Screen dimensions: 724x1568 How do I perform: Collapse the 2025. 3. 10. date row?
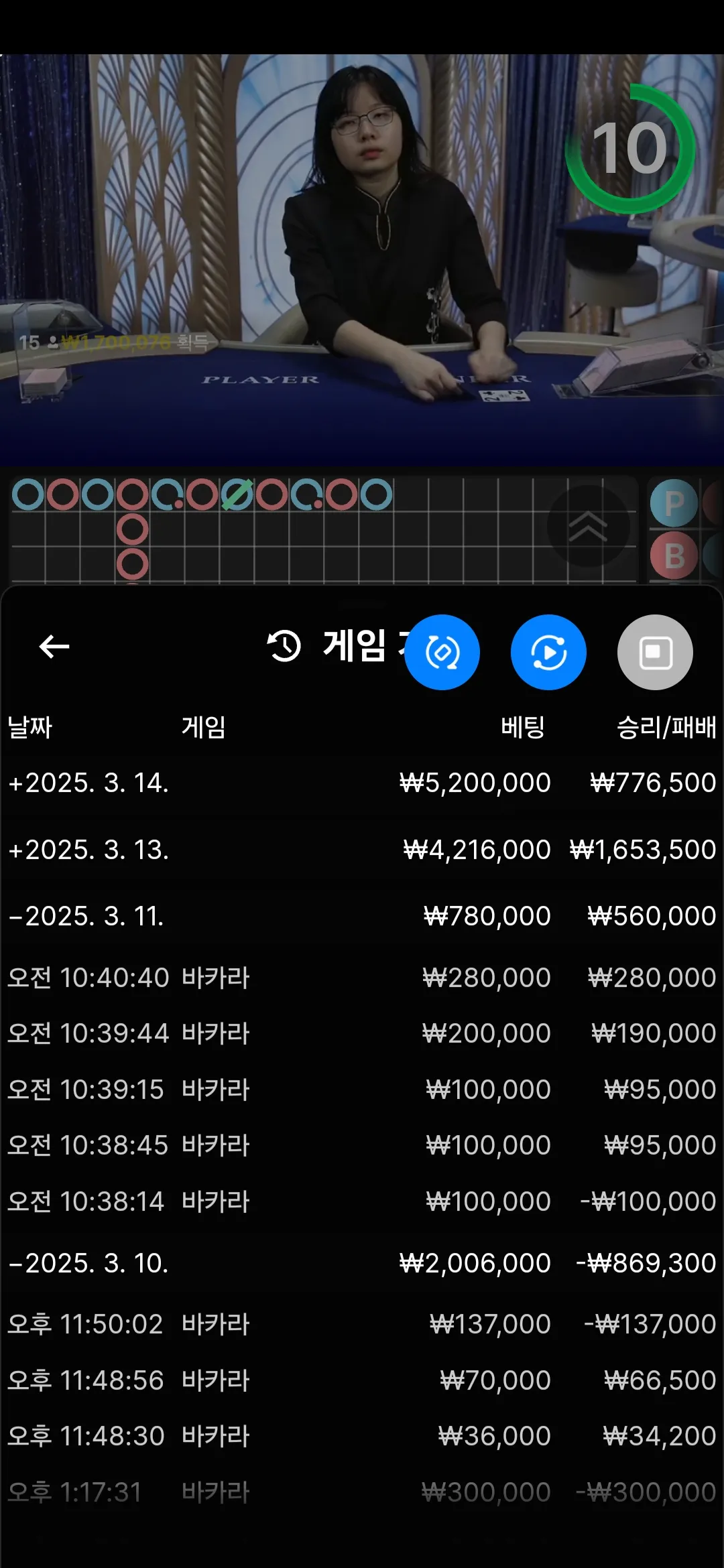pyautogui.click(x=362, y=1263)
